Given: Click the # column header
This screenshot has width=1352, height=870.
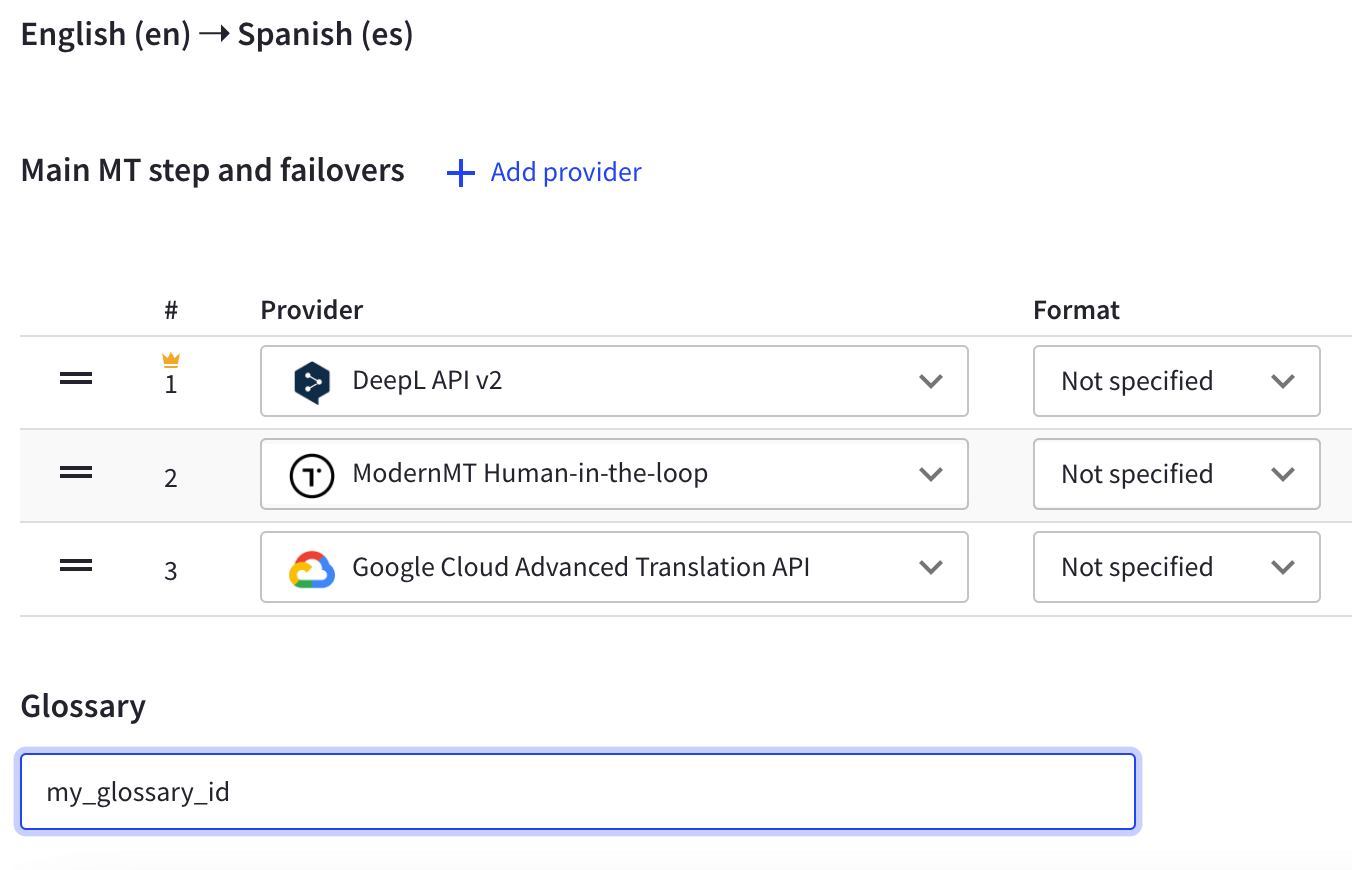Looking at the screenshot, I should (x=171, y=310).
